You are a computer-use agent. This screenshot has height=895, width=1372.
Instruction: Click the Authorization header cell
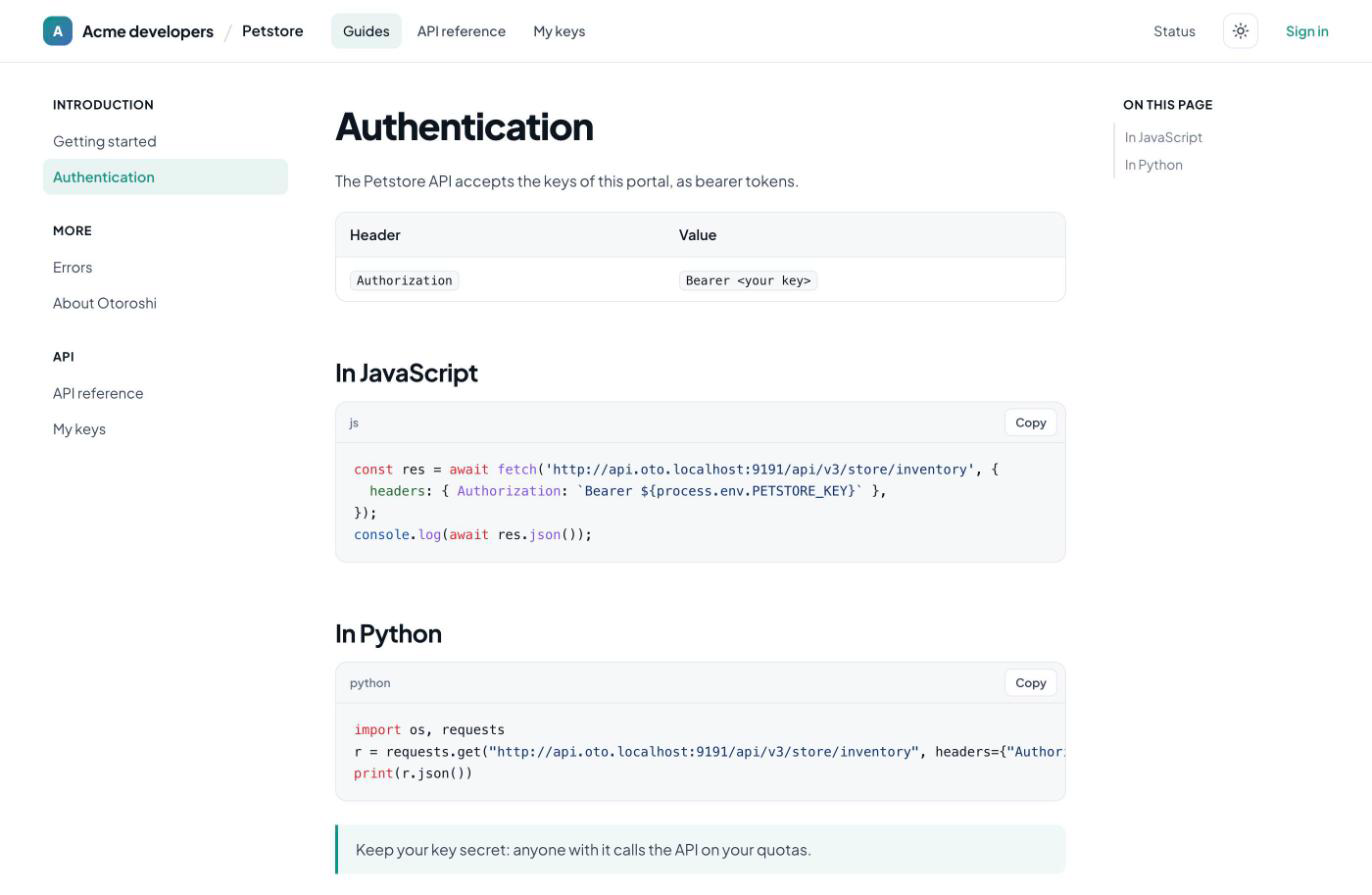[x=404, y=281]
